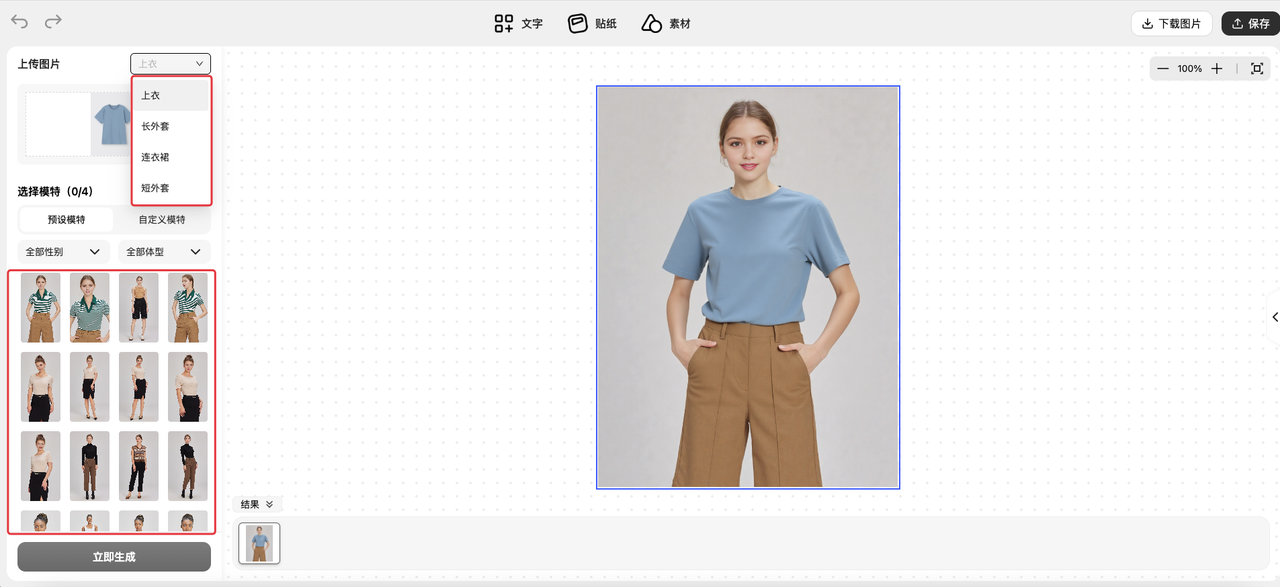Click the redo arrow icon

[53, 22]
